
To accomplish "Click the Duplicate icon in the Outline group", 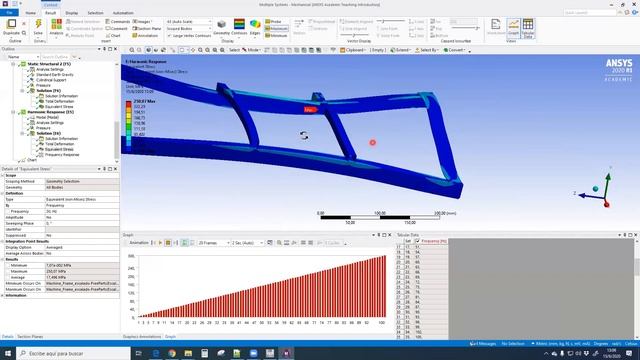I will point(11,24).
